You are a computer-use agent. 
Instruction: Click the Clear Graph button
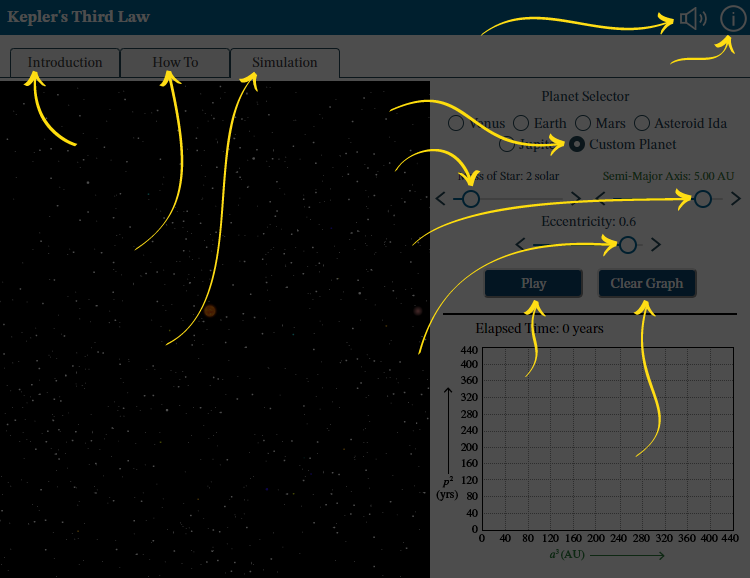coord(647,283)
